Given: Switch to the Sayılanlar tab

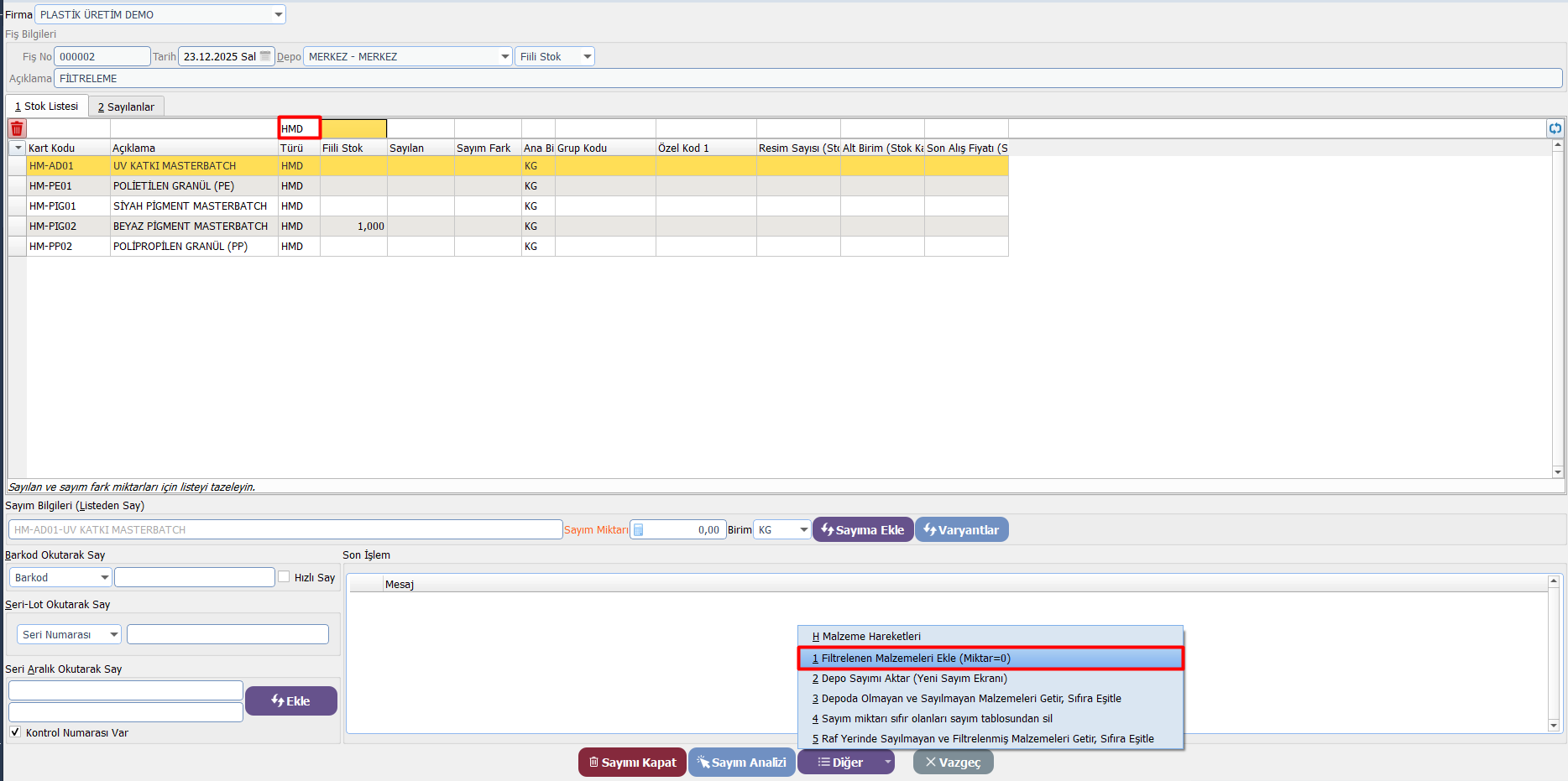Looking at the screenshot, I should coord(126,107).
